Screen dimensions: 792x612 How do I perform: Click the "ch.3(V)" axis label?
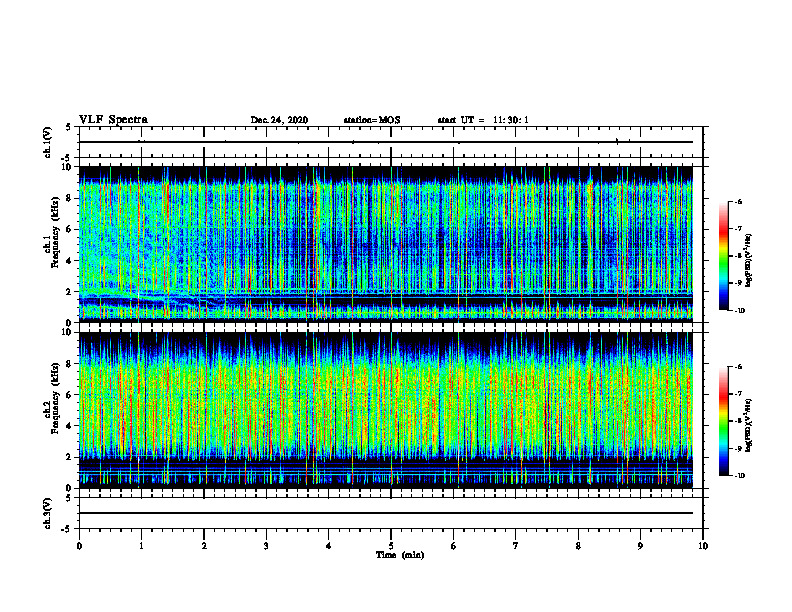click(47, 514)
